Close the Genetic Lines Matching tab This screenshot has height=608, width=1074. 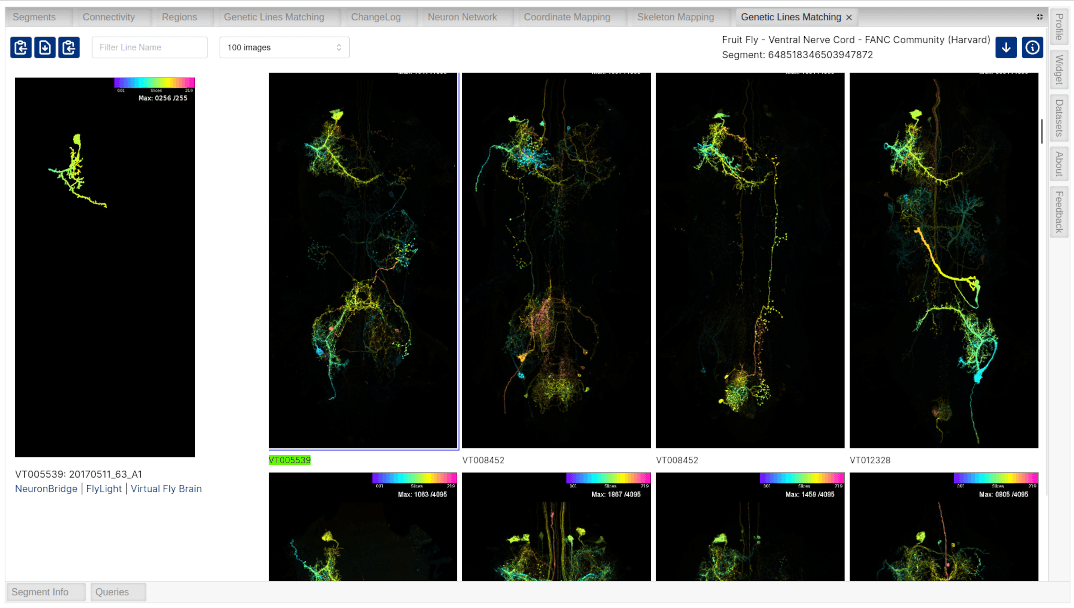pos(849,16)
